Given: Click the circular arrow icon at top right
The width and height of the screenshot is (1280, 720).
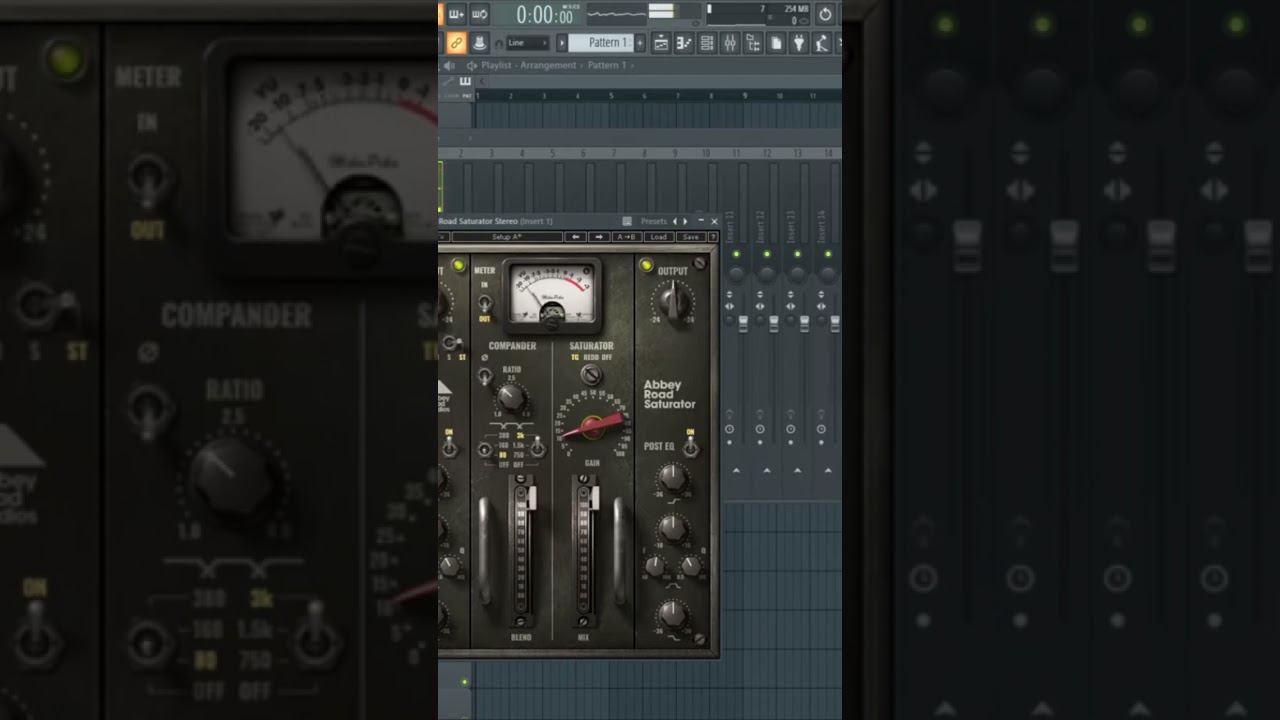Looking at the screenshot, I should 825,14.
